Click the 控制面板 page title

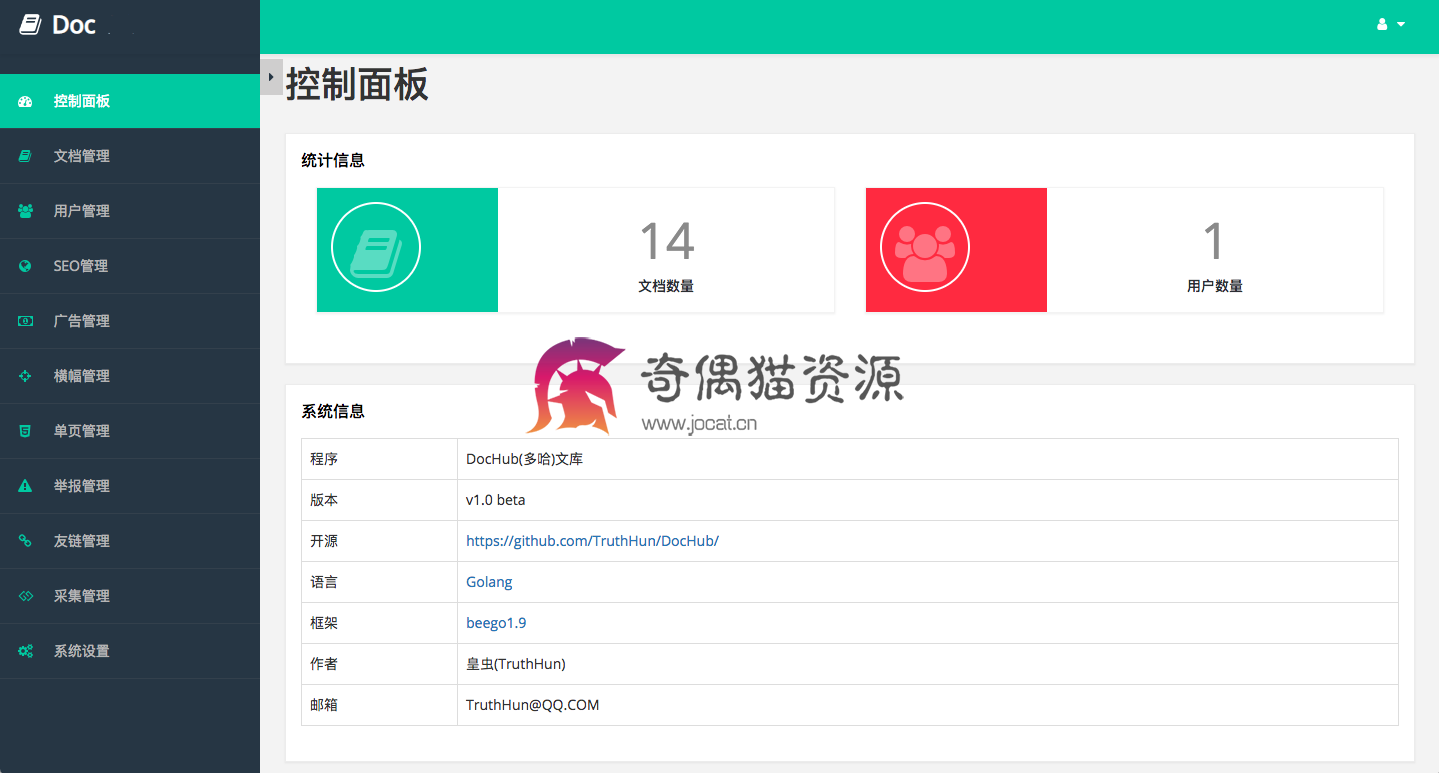[x=357, y=84]
